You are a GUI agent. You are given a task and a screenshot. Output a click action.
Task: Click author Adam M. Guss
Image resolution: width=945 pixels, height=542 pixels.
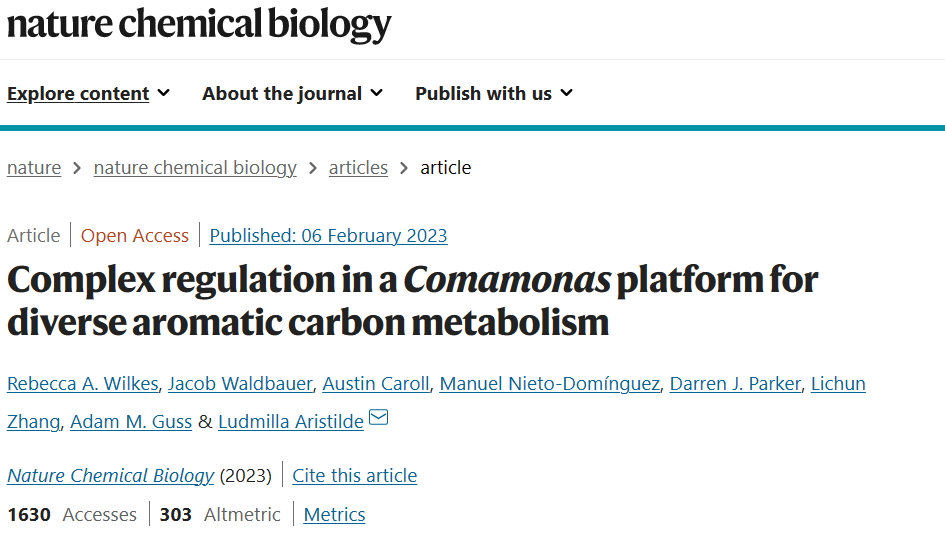point(131,421)
